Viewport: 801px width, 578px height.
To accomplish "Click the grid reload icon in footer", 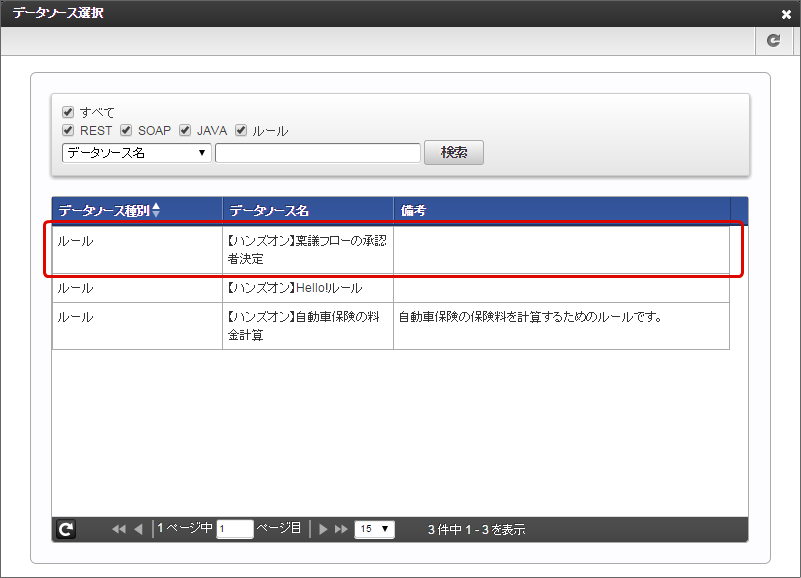I will click(66, 529).
